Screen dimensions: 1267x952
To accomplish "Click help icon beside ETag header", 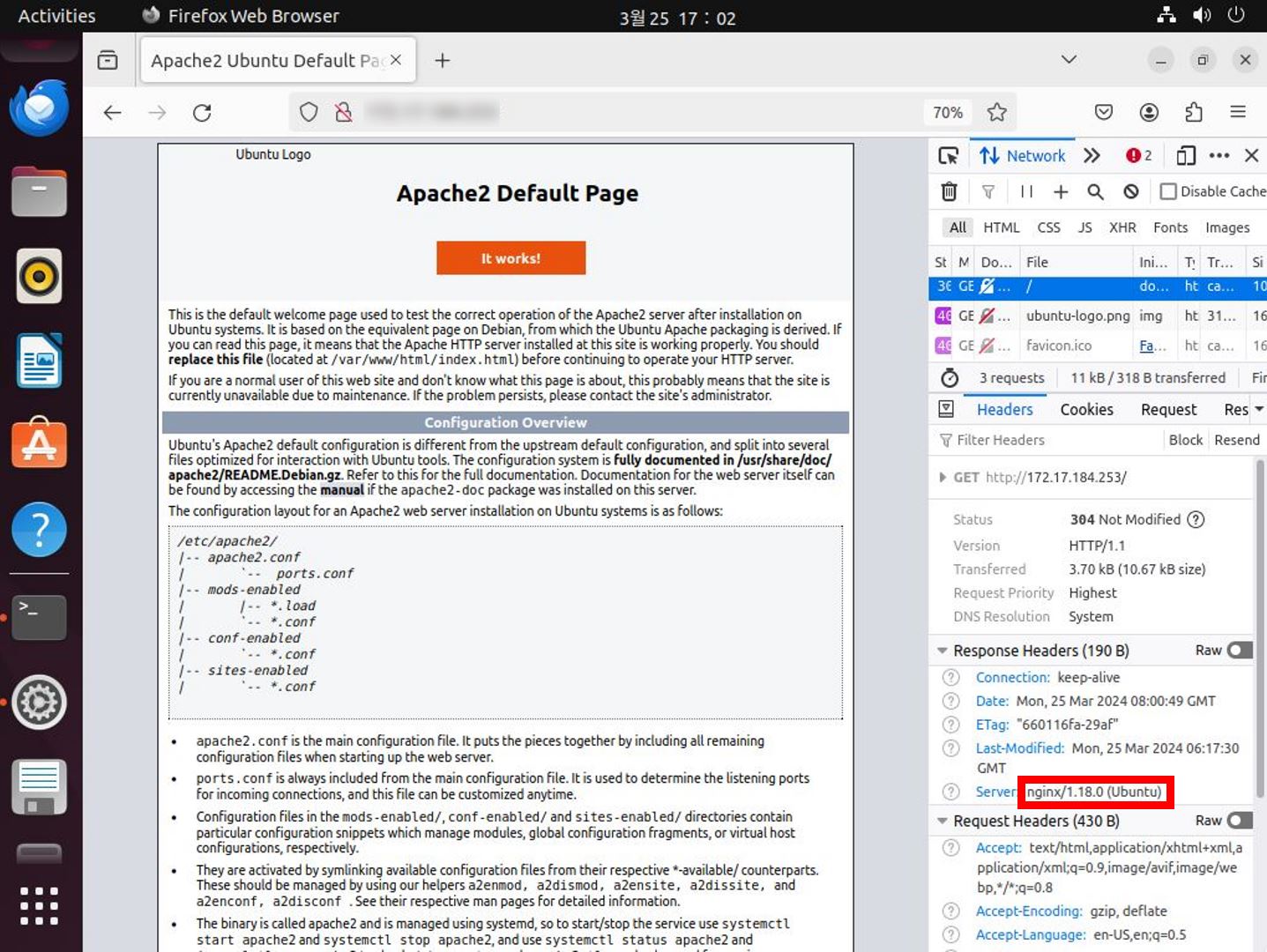I will pyautogui.click(x=950, y=724).
